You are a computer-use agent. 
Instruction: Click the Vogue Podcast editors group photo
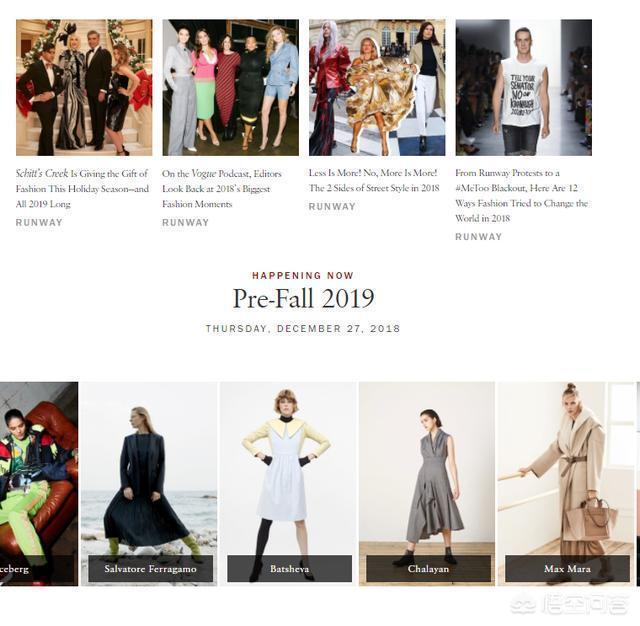coord(231,87)
